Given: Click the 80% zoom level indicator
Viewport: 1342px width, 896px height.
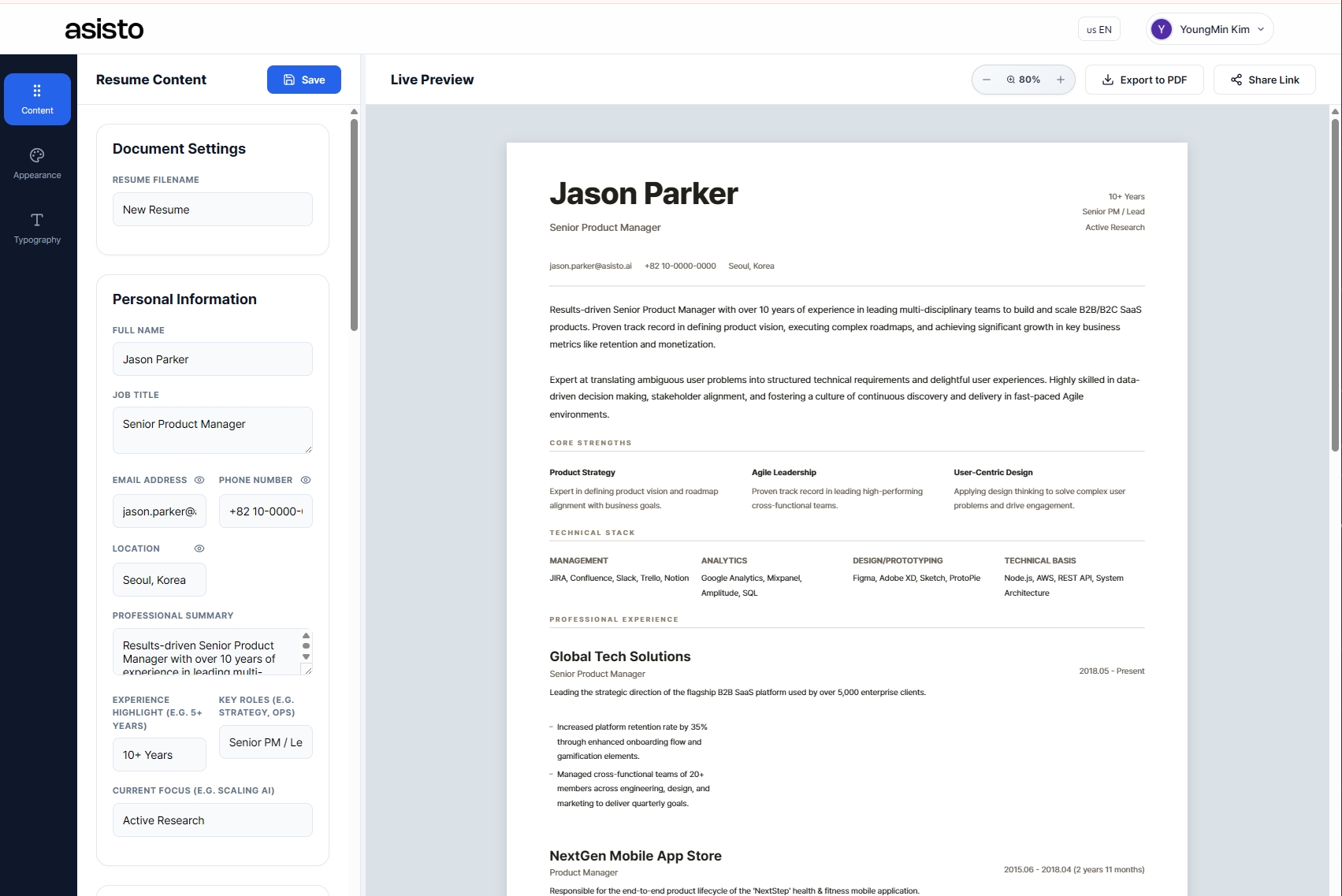Looking at the screenshot, I should coord(1024,79).
